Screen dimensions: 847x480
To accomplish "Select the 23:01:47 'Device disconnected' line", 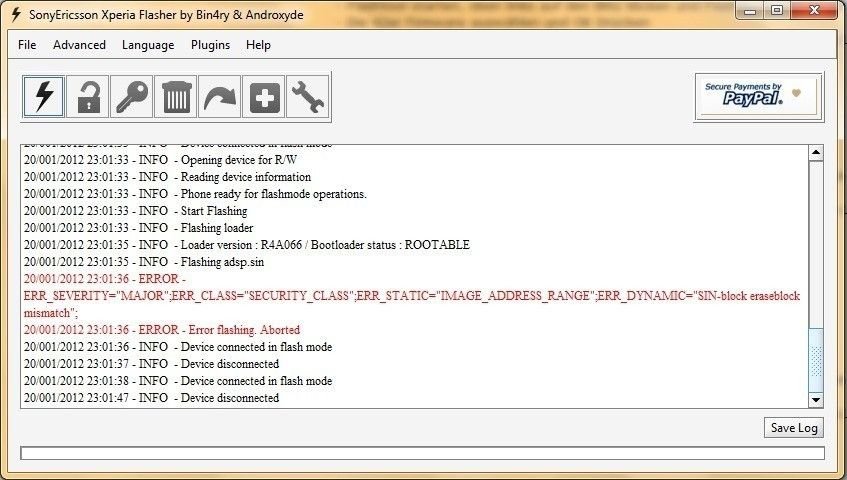I will [x=151, y=398].
